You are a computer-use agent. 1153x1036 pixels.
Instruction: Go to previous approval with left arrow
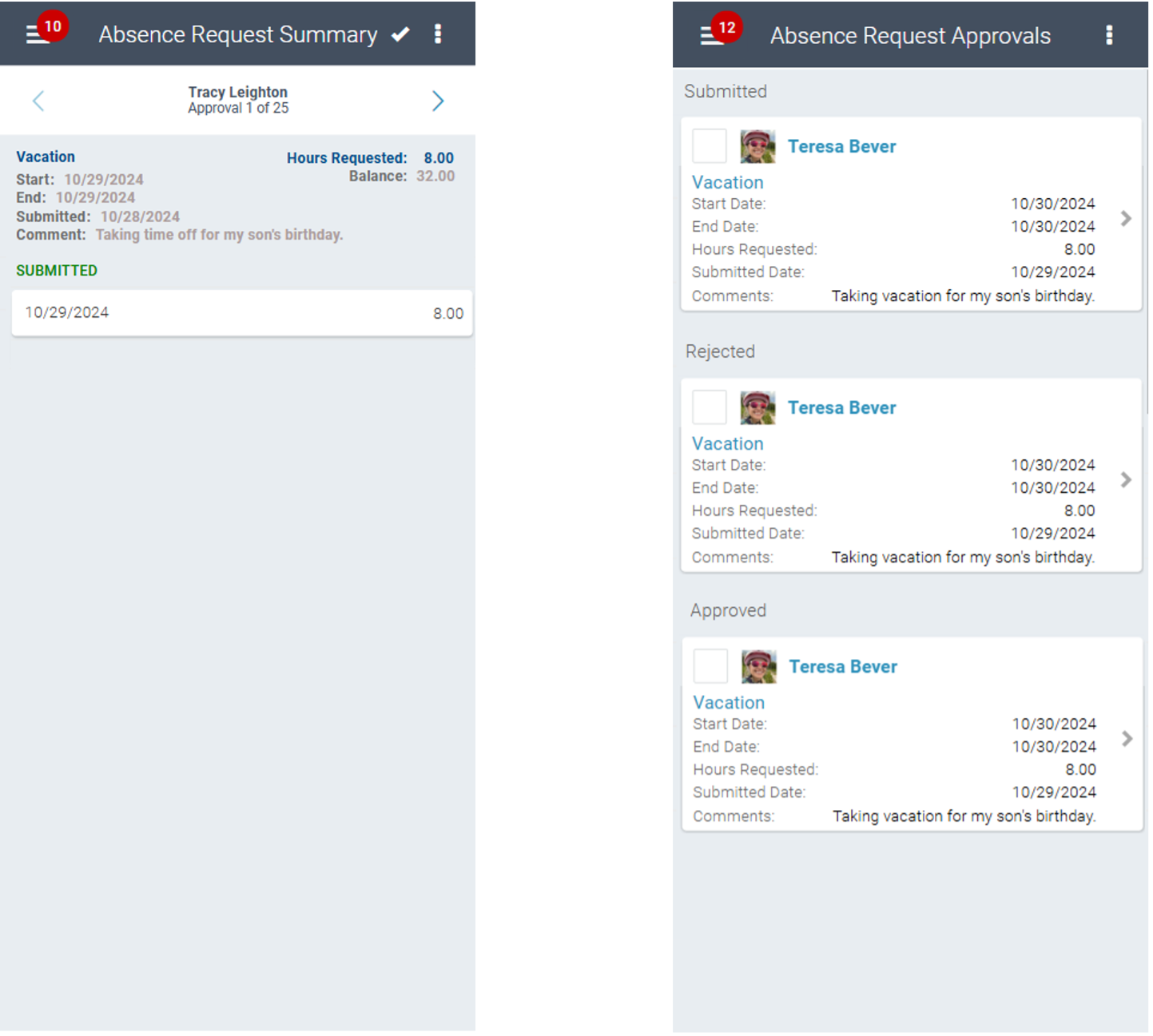(38, 101)
